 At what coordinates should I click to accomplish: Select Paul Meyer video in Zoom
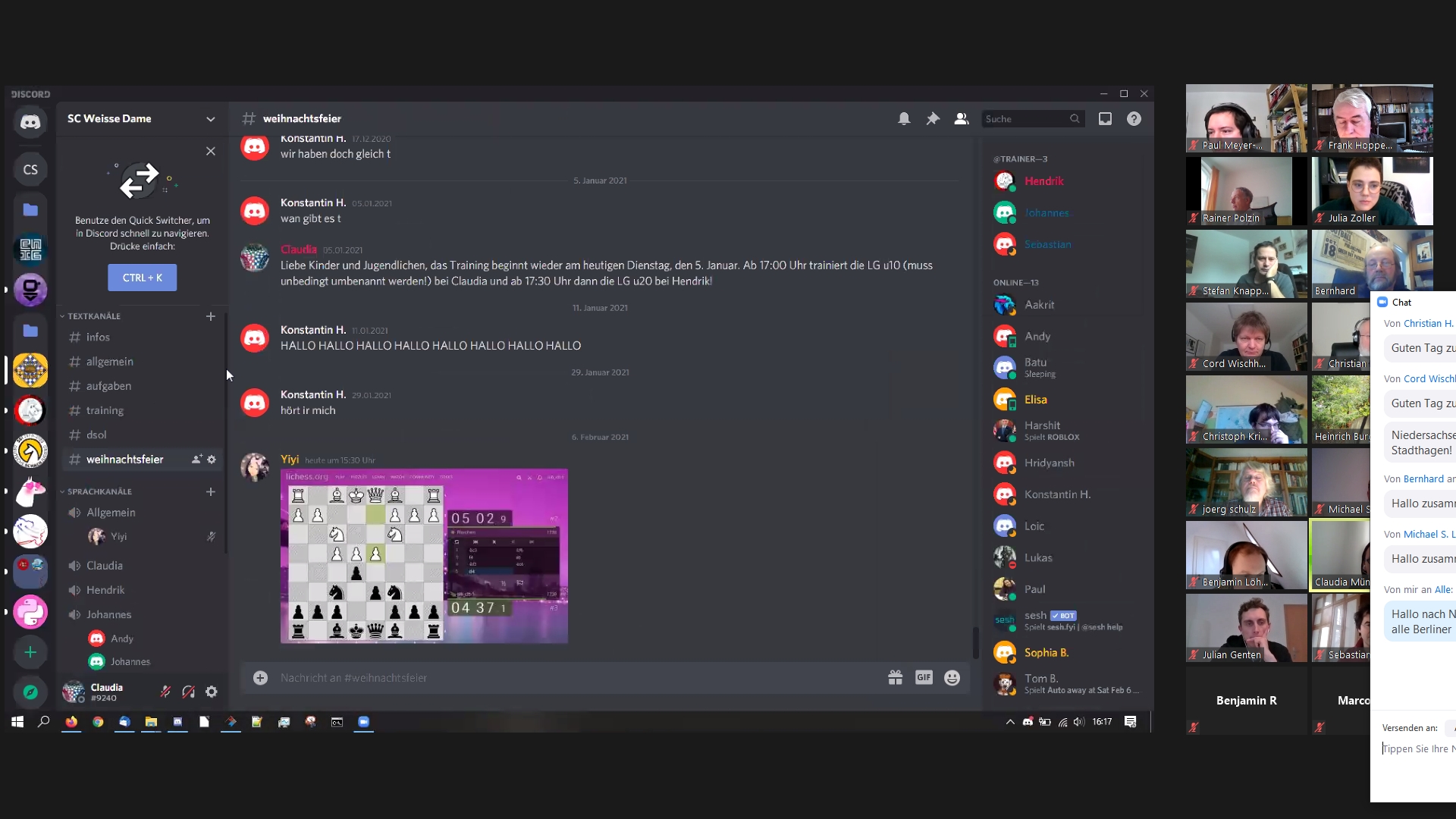coord(1247,118)
